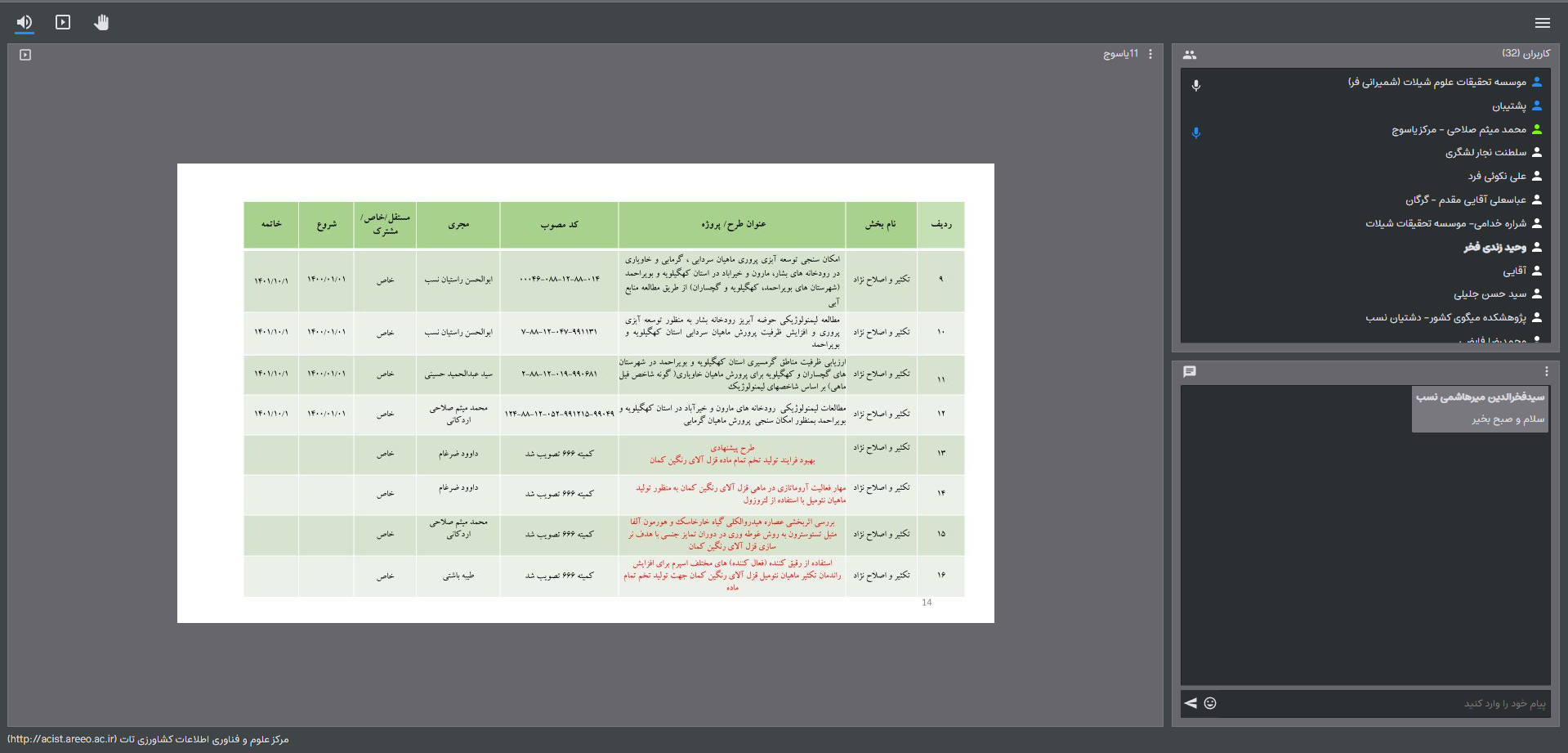Click the microphone icon next to first attendee

coord(1195,85)
